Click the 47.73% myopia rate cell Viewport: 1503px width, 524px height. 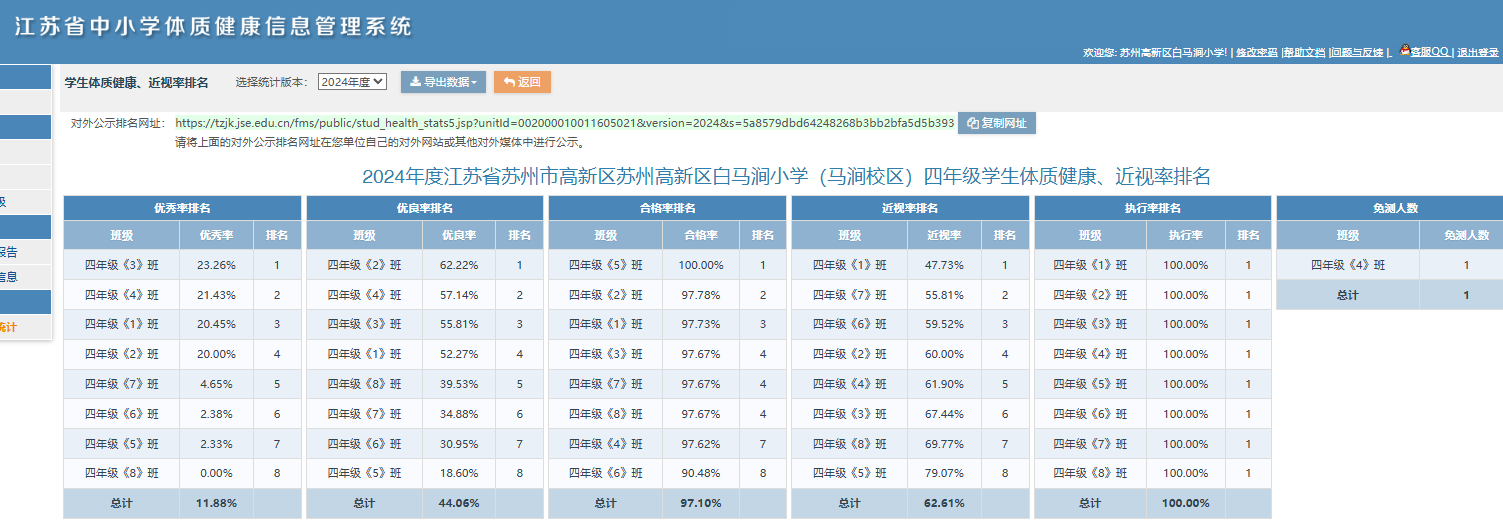943,265
